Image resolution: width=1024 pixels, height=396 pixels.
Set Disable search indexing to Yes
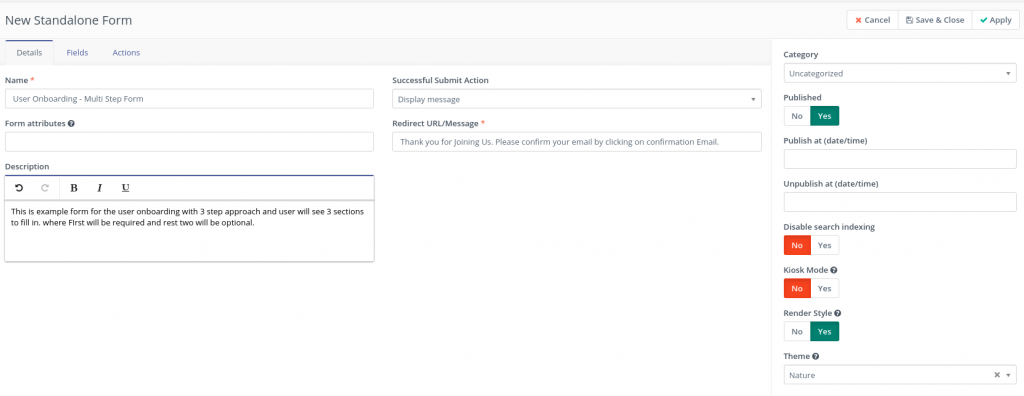[x=825, y=245]
